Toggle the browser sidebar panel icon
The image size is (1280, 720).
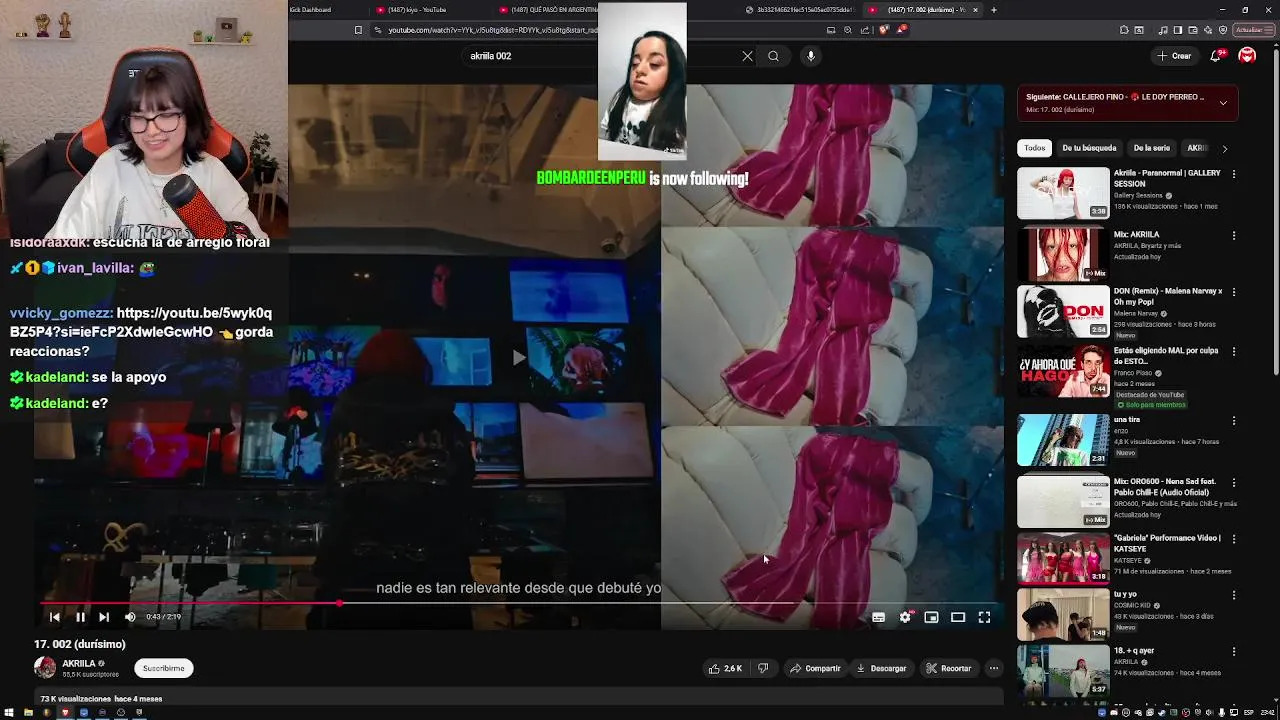(1178, 30)
